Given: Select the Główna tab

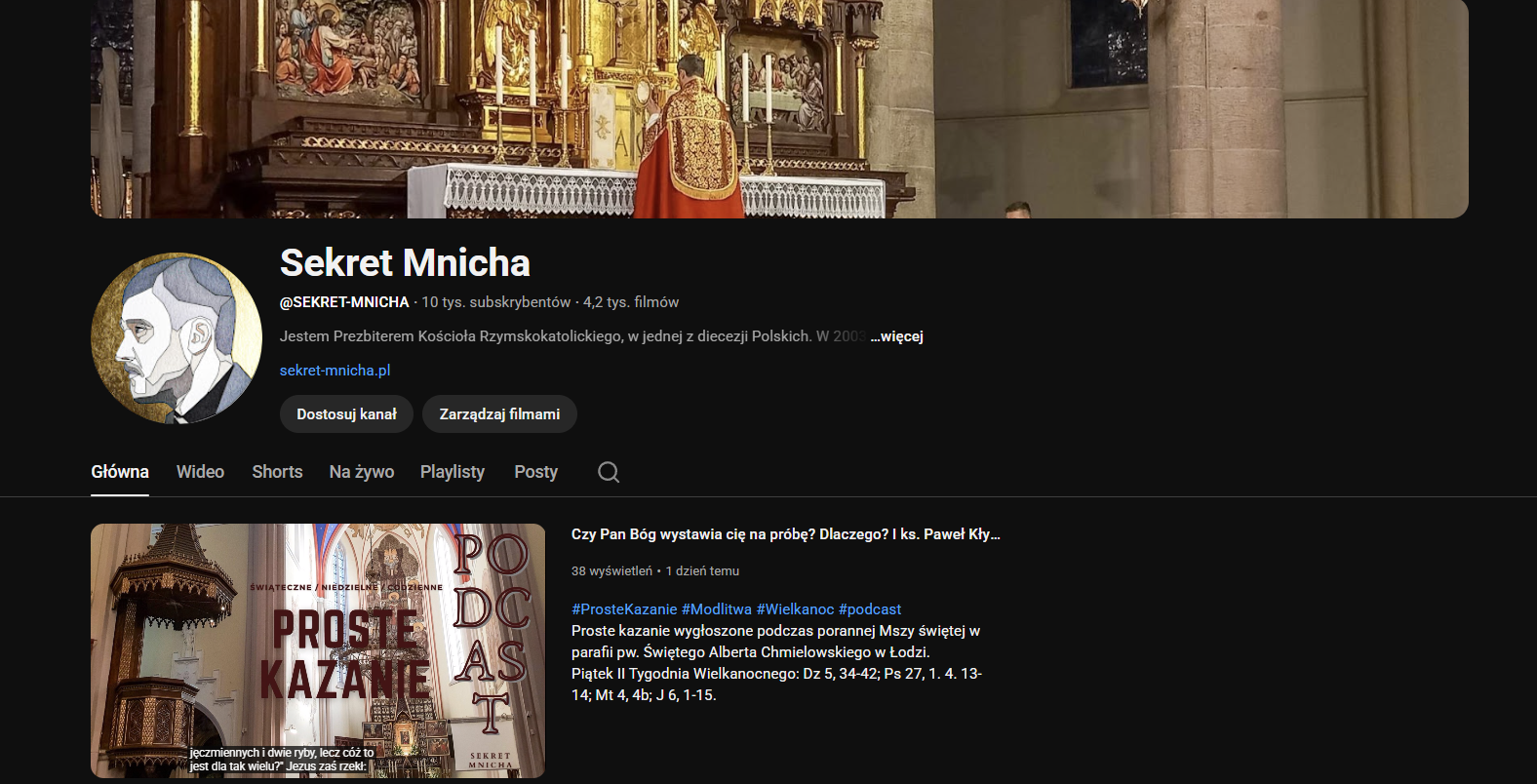Looking at the screenshot, I should [120, 472].
